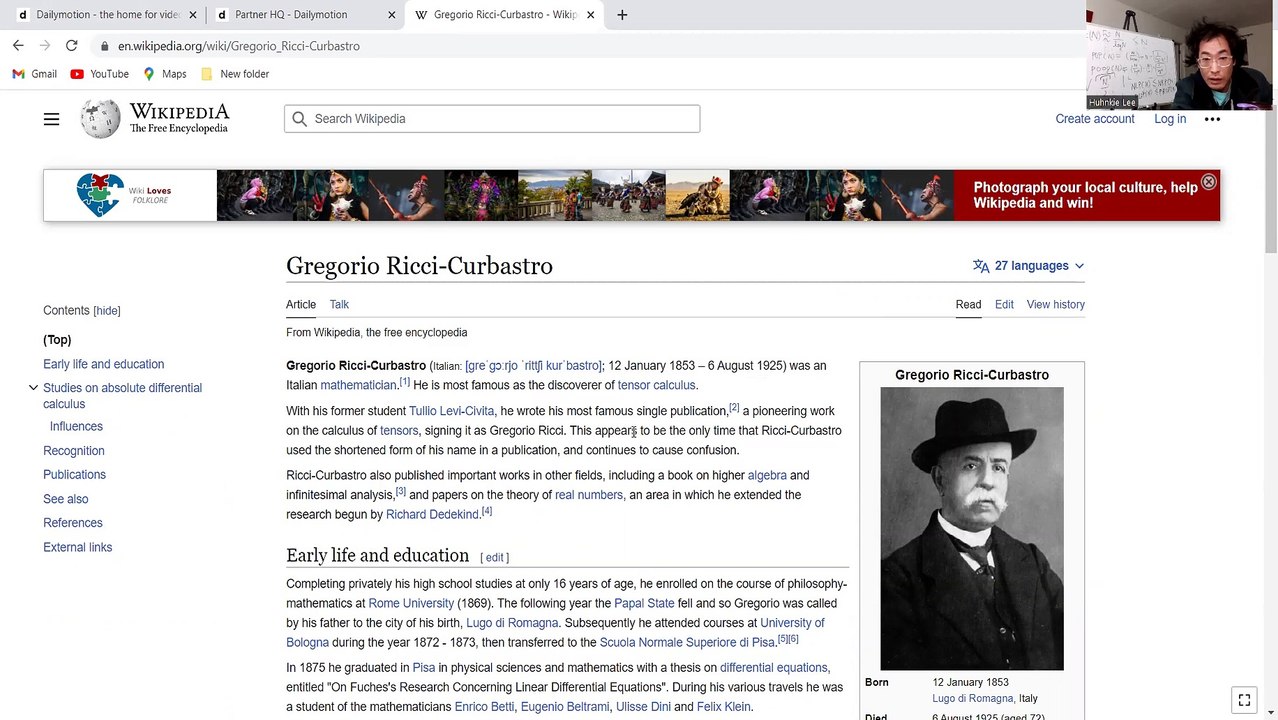Jump to (Top) in contents
The image size is (1278, 720).
(57, 340)
